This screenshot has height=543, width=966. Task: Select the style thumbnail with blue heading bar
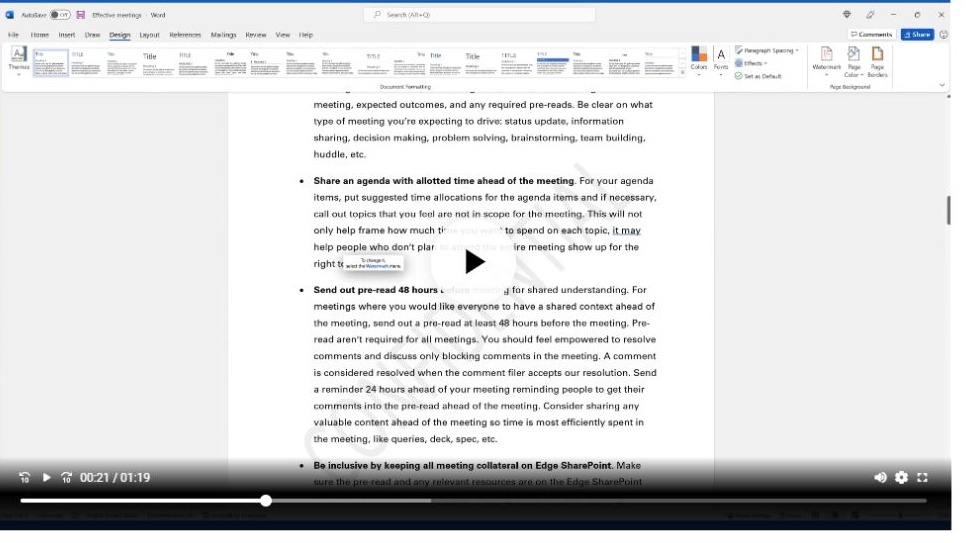(553, 63)
